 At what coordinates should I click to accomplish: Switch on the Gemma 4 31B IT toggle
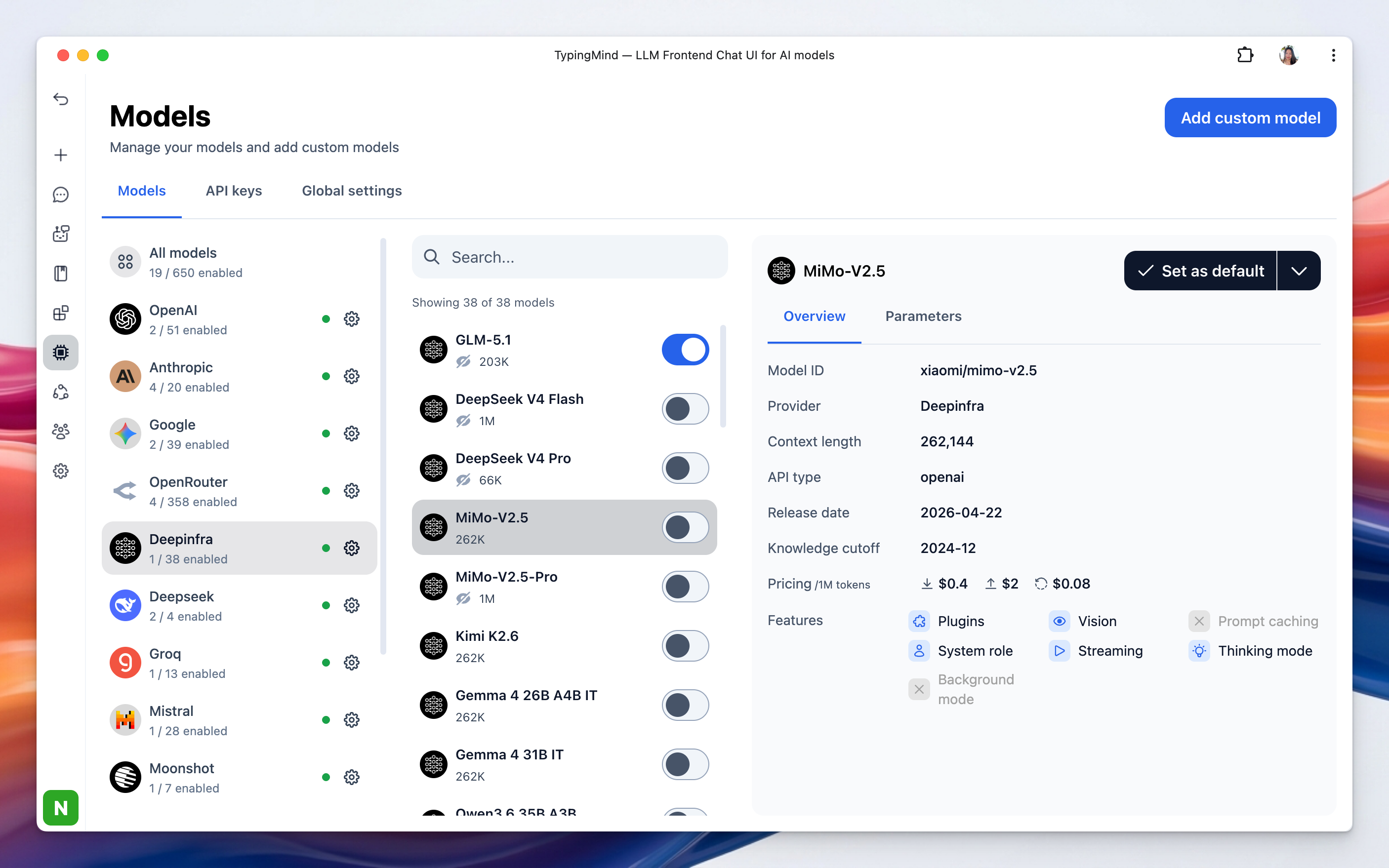tap(686, 764)
